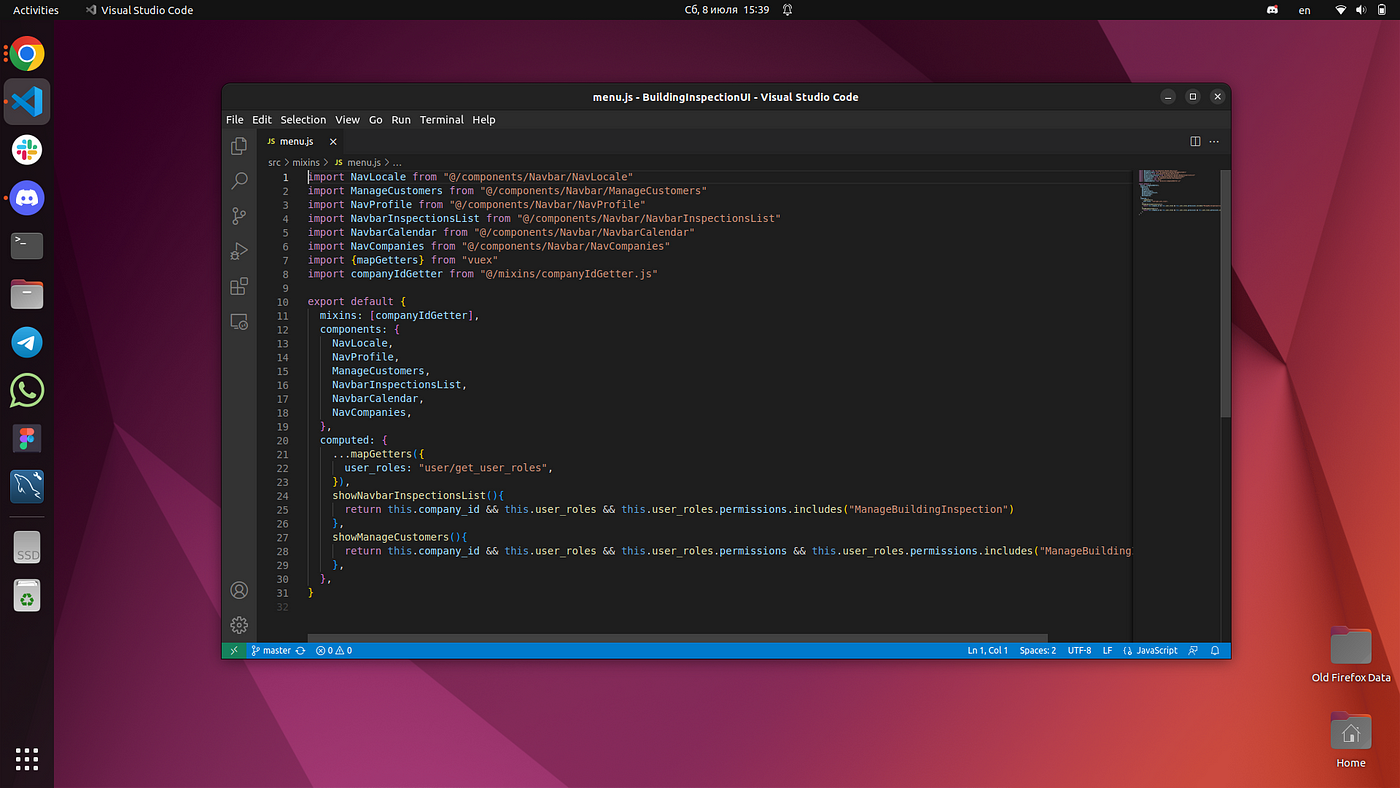Launch Discord from the Ubuntu dock
1400x788 pixels.
click(x=27, y=198)
